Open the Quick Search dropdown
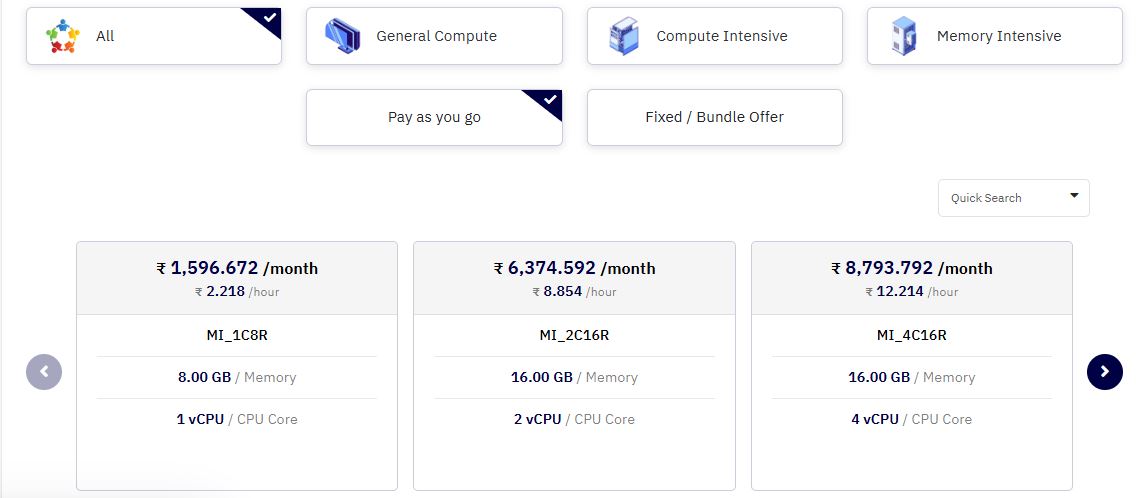This screenshot has height=498, width=1136. click(1014, 198)
